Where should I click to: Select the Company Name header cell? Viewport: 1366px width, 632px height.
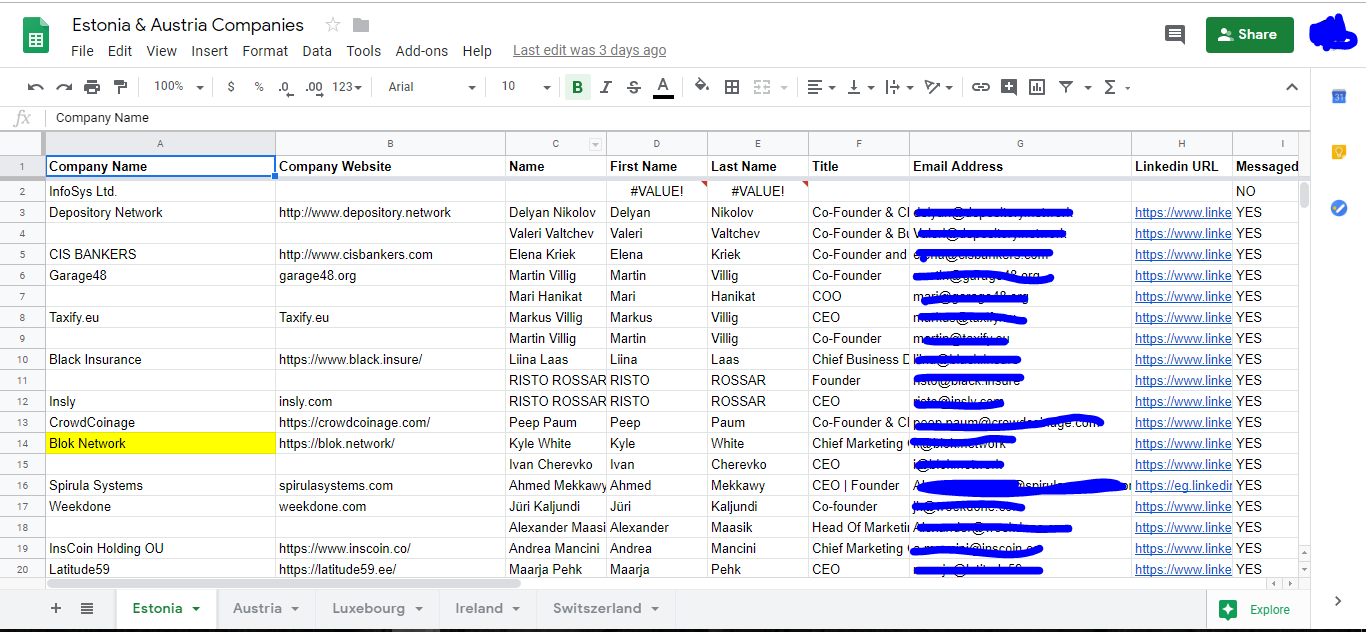160,166
